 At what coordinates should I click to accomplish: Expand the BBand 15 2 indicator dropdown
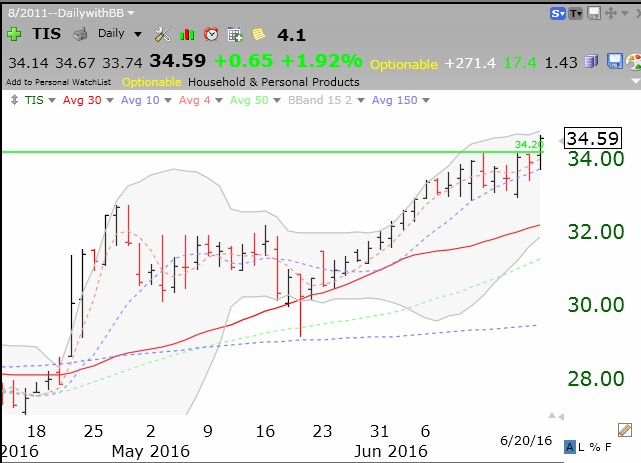[x=361, y=100]
